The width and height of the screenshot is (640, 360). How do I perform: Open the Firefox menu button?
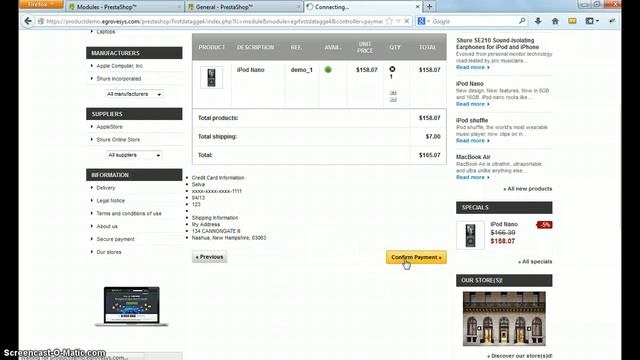point(41,4)
